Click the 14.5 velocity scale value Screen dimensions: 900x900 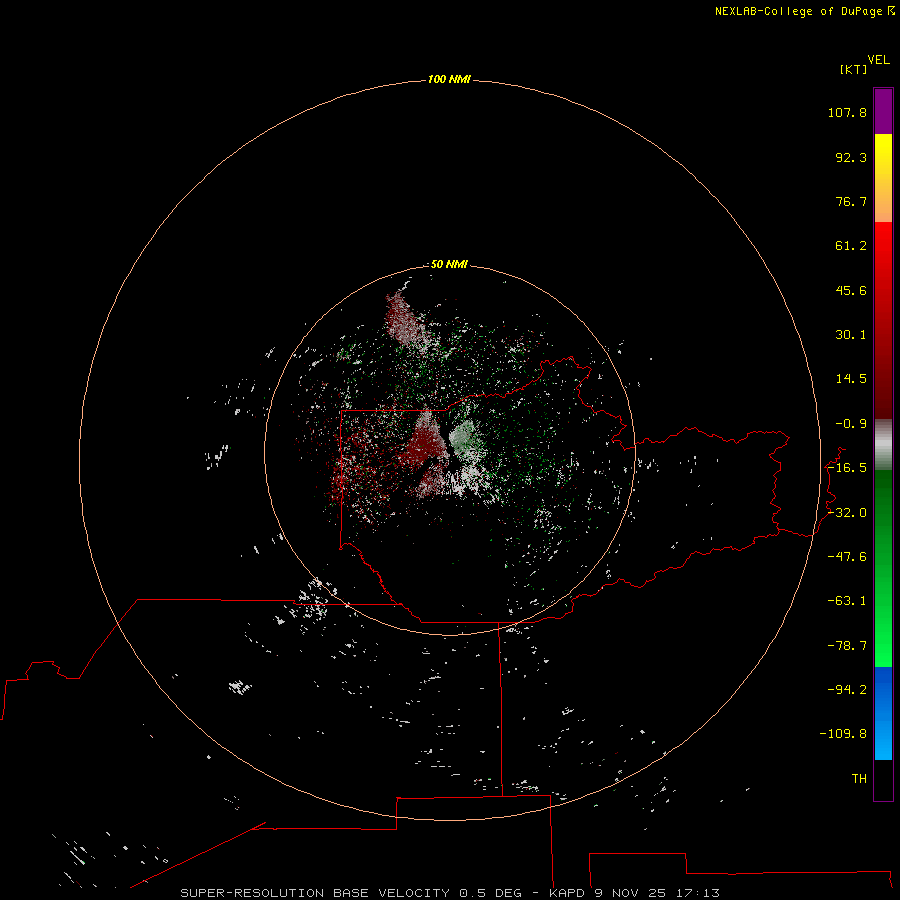pyautogui.click(x=851, y=379)
